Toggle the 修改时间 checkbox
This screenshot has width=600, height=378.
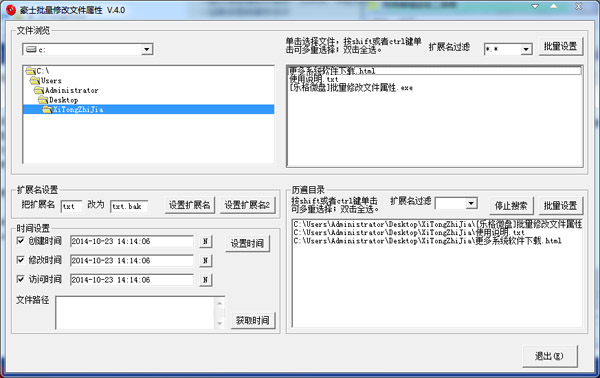(21, 260)
